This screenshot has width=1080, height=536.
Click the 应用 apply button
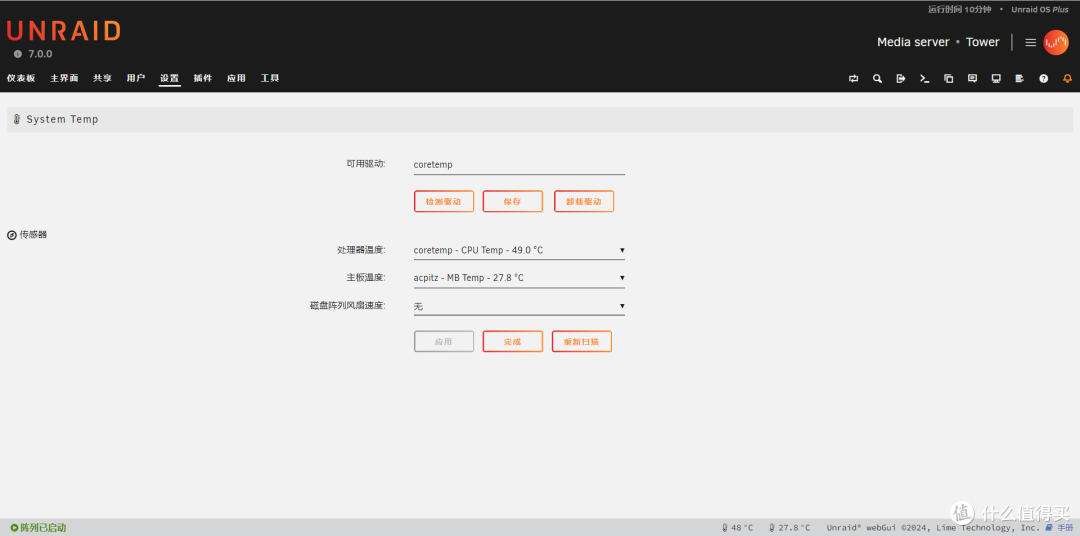[x=444, y=342]
